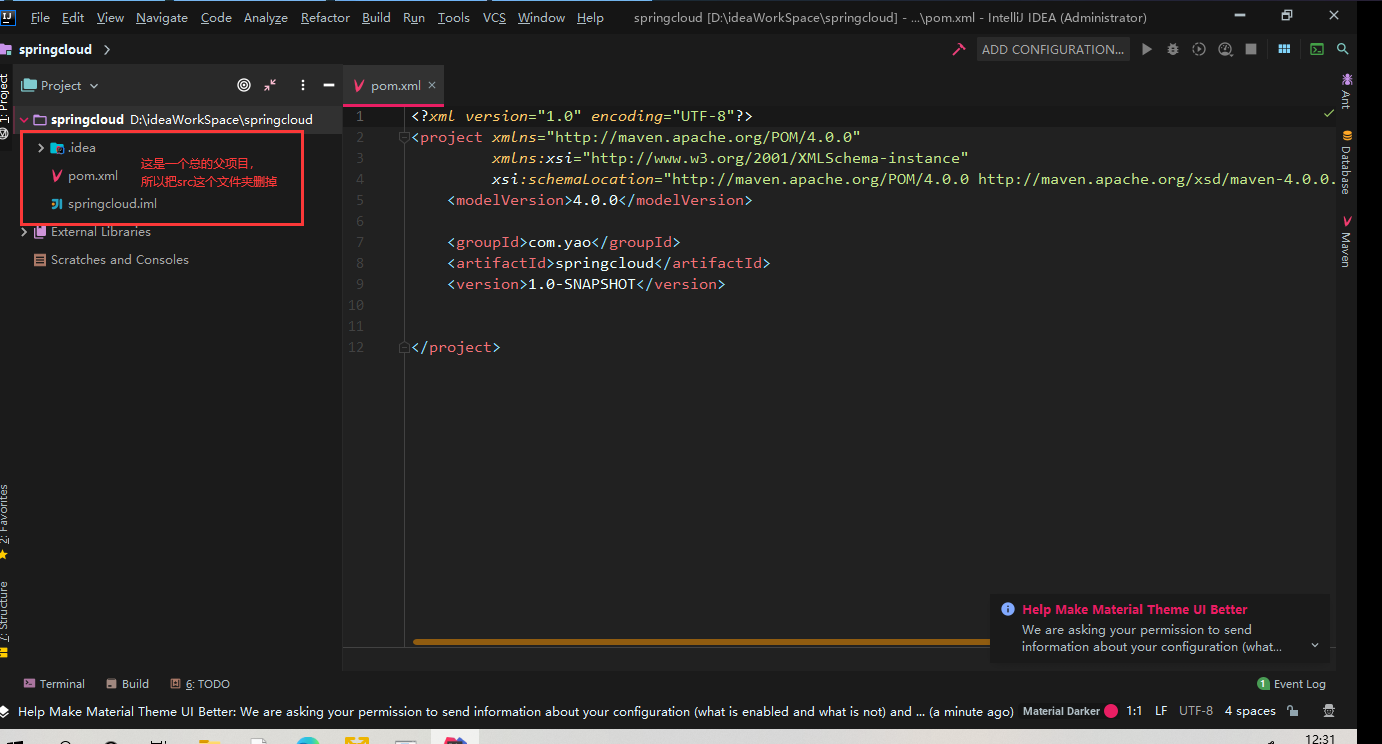Select springcloud.iml in the project tree
1382x744 pixels.
(112, 204)
